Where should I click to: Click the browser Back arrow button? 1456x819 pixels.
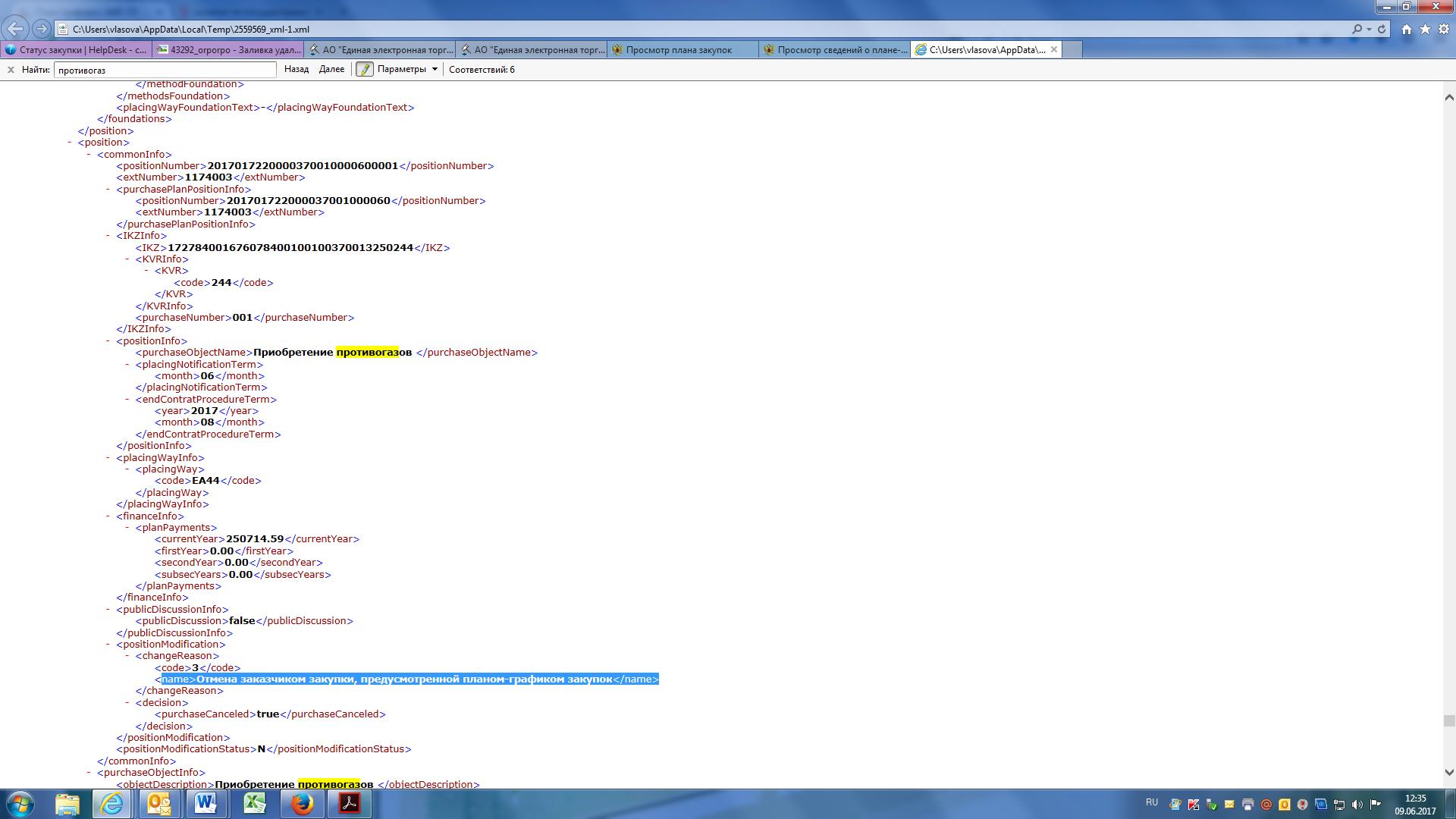(x=15, y=29)
